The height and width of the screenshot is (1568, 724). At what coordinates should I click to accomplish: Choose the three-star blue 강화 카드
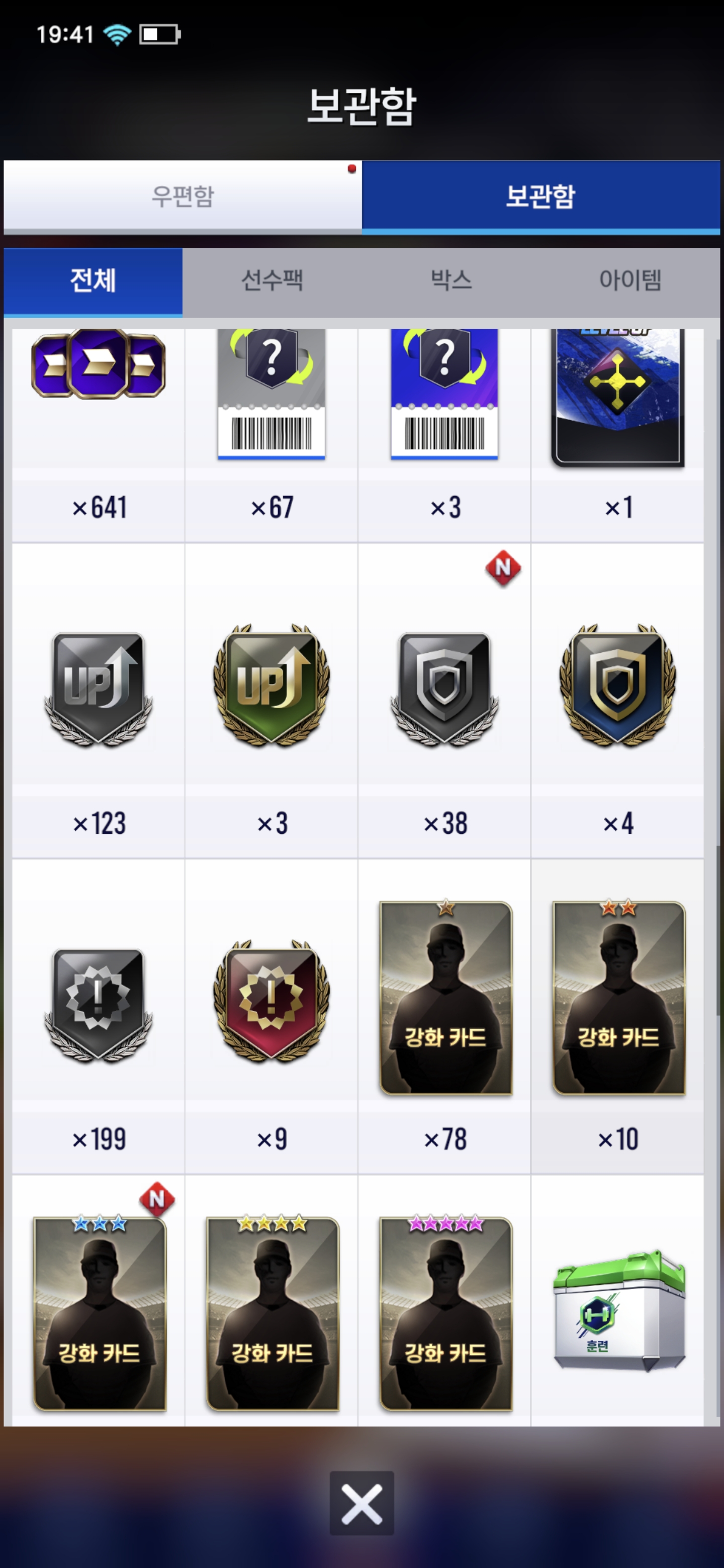pos(99,1312)
